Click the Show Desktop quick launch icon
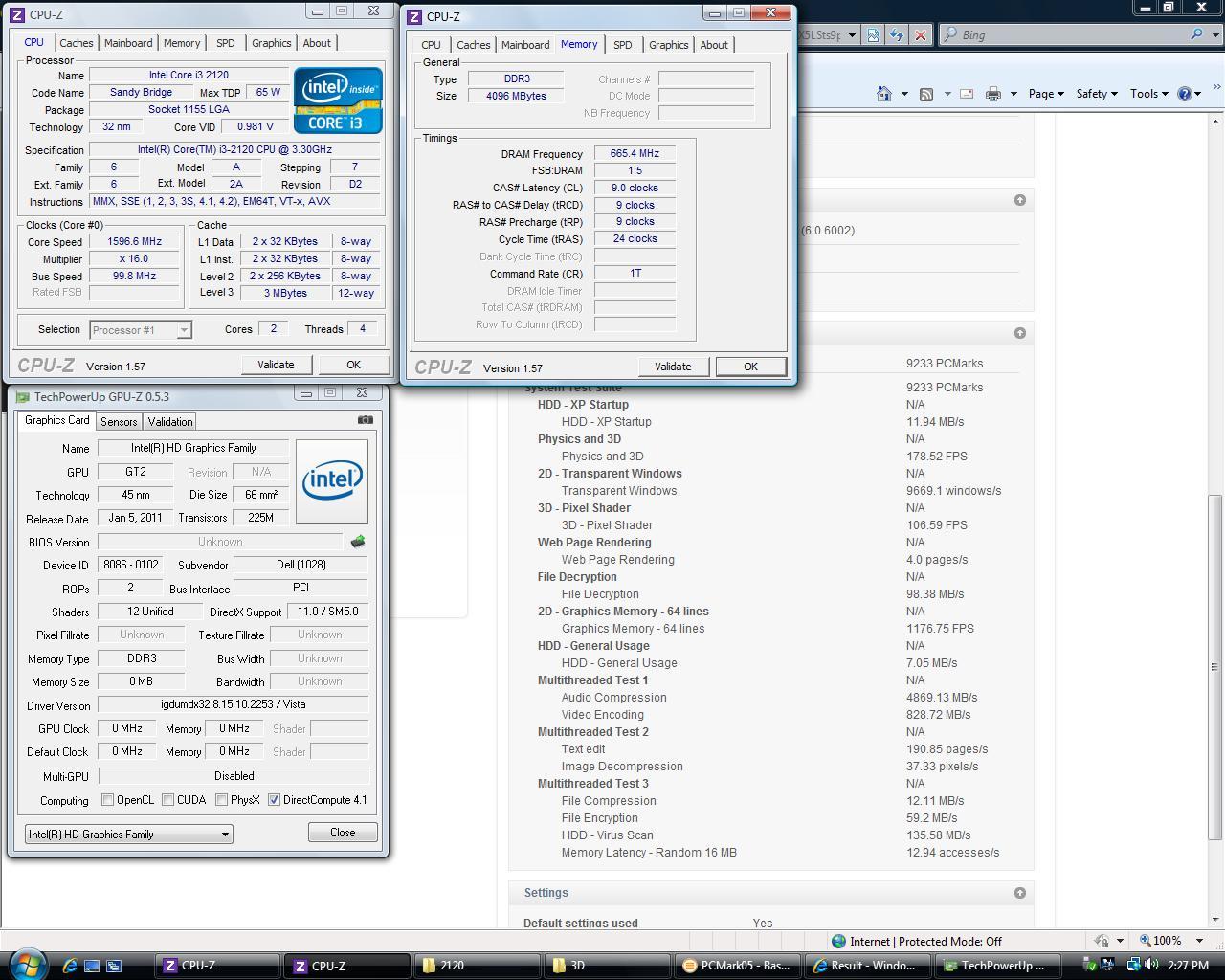The width and height of the screenshot is (1225, 980). click(x=92, y=966)
